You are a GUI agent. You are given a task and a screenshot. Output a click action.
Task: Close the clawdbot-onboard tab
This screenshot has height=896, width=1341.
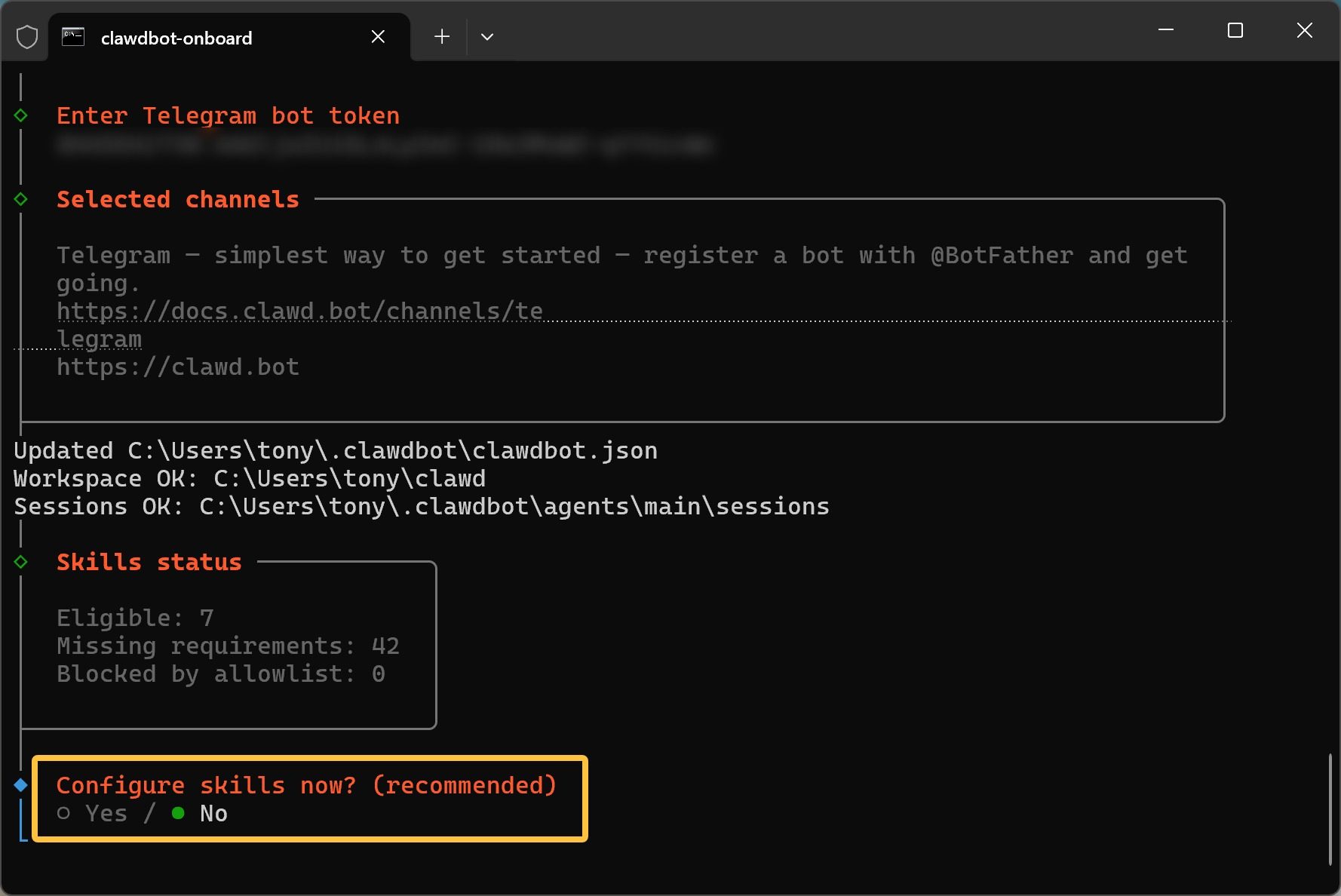(379, 37)
